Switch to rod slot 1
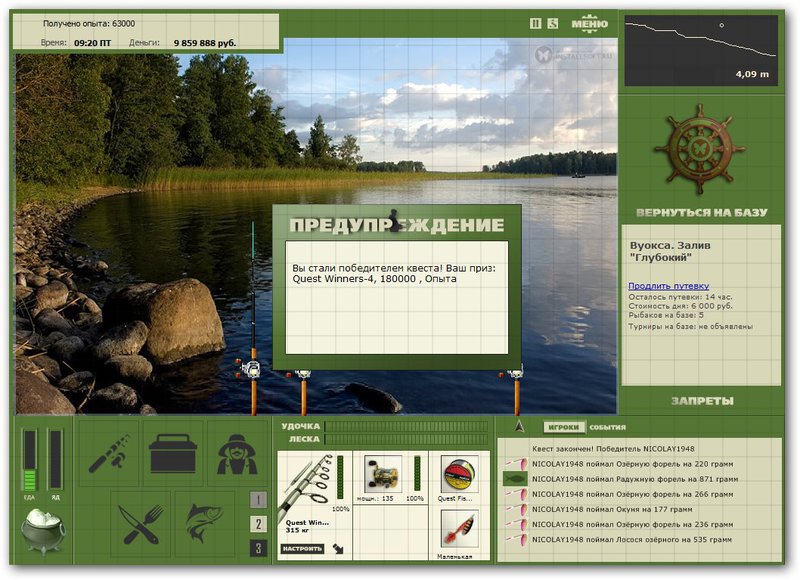This screenshot has height=580, width=800. (258, 500)
